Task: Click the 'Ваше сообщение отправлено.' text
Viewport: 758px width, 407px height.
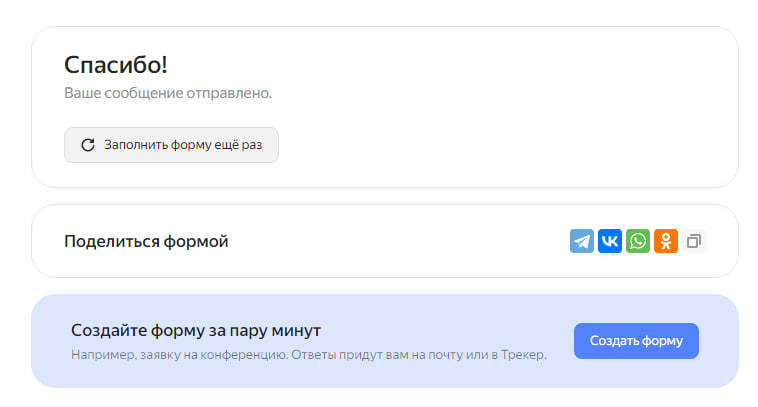Action: (x=168, y=93)
